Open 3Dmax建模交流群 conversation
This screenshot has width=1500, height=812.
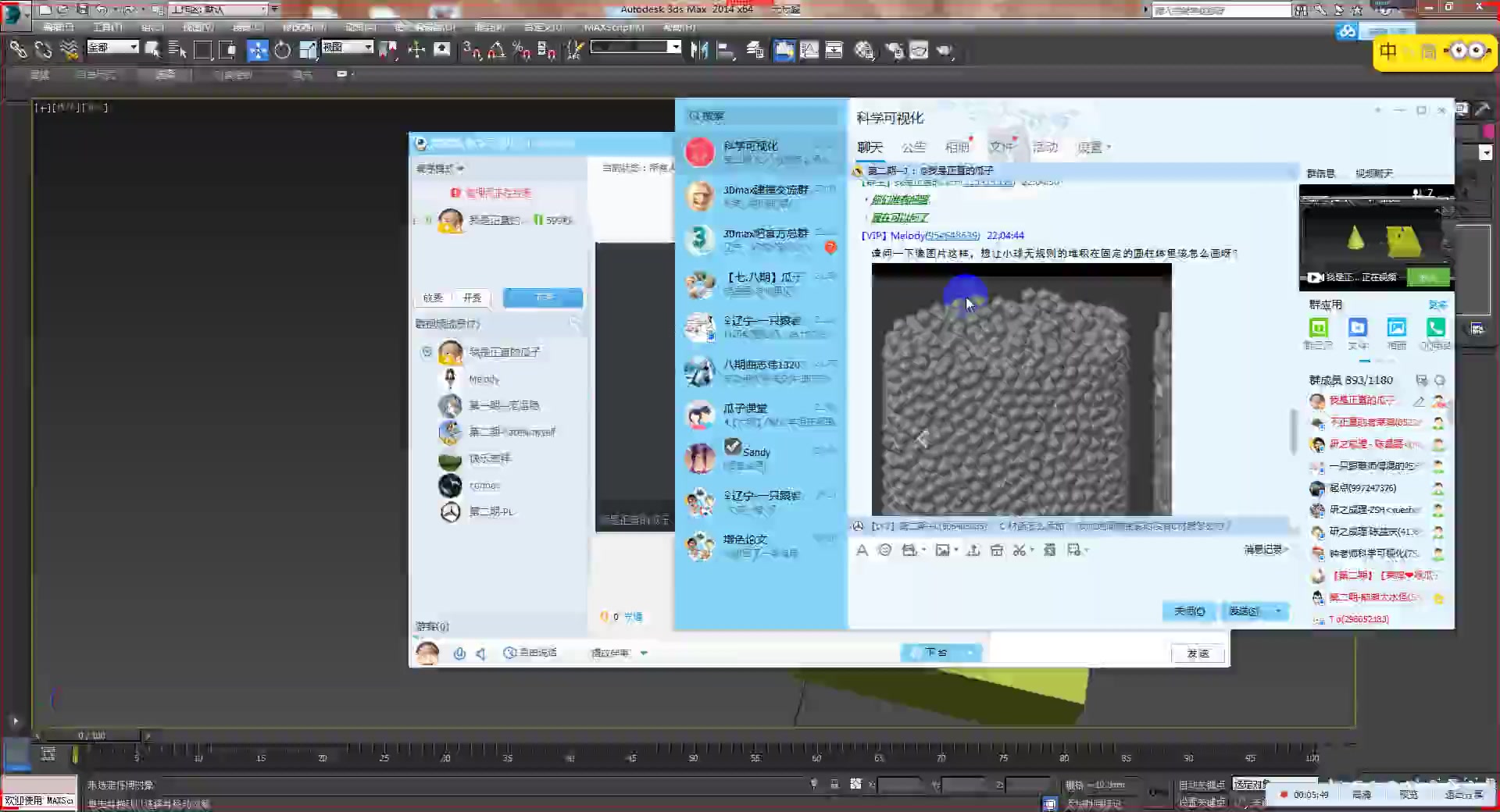coord(760,195)
